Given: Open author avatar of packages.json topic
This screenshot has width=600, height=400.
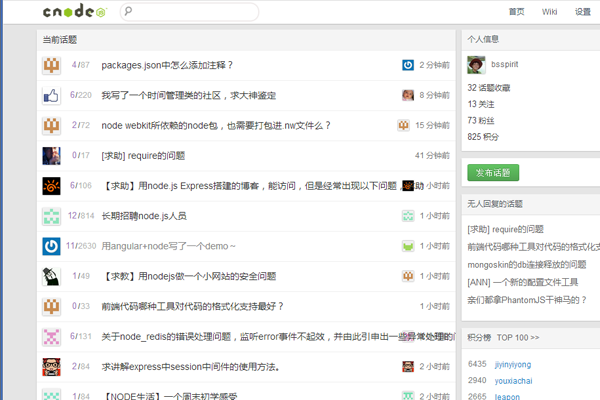Looking at the screenshot, I should coord(51,65).
